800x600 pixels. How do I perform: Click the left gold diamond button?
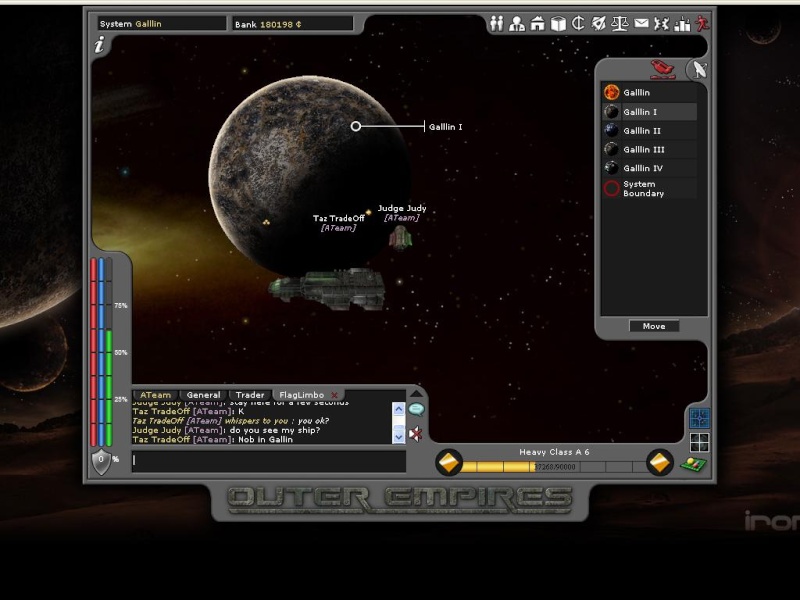tap(449, 463)
